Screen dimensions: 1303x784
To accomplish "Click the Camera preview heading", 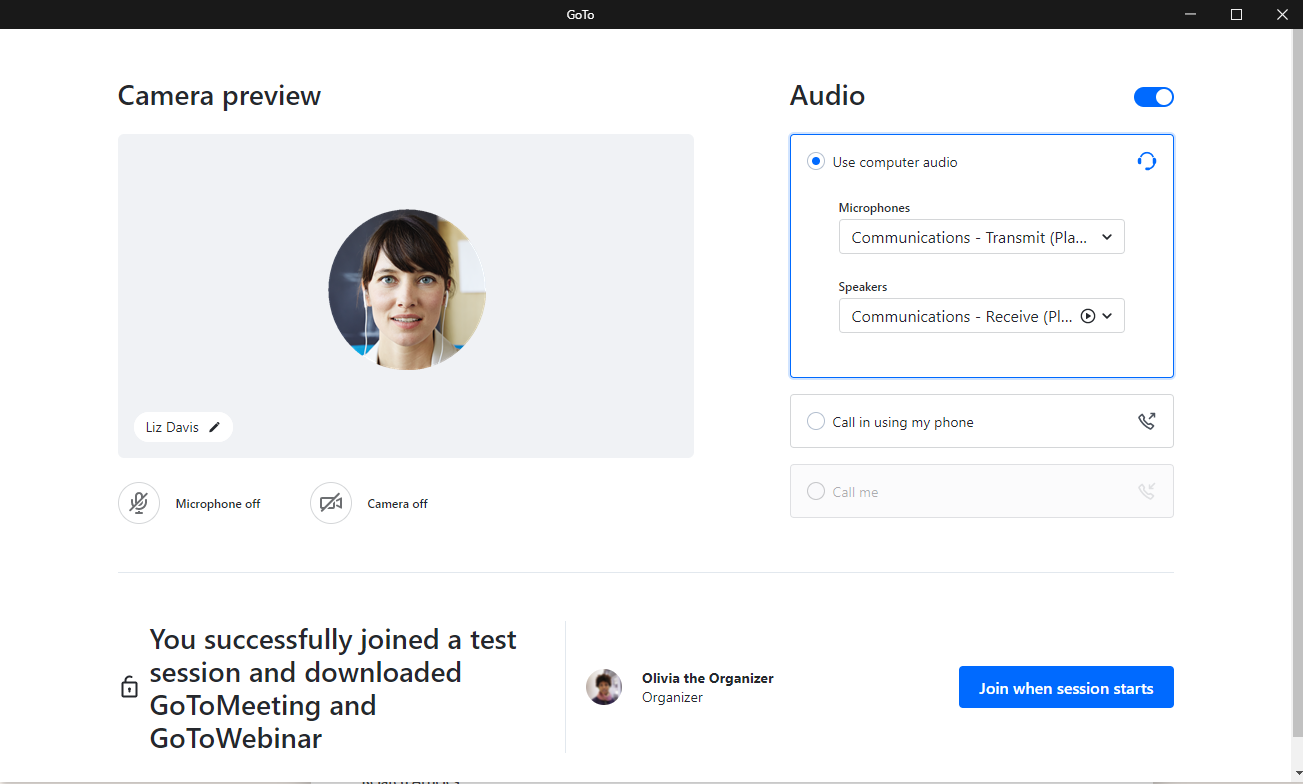I will coord(219,96).
